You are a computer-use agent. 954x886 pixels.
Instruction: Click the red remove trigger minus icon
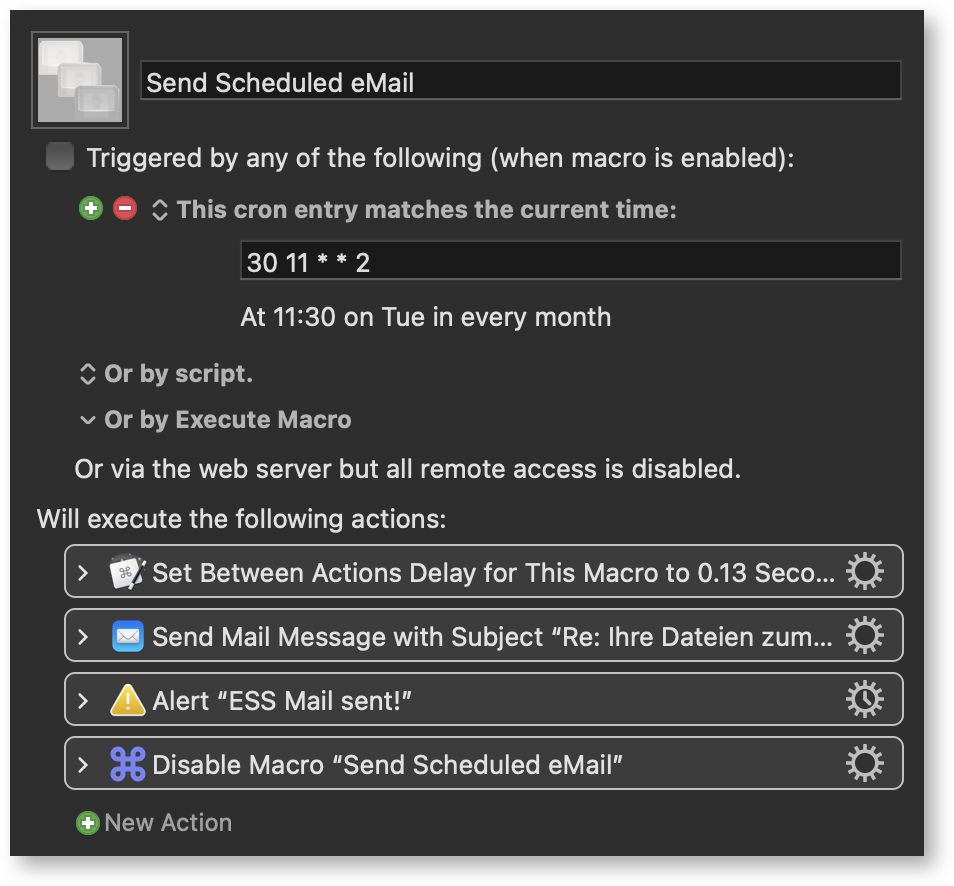coord(125,209)
